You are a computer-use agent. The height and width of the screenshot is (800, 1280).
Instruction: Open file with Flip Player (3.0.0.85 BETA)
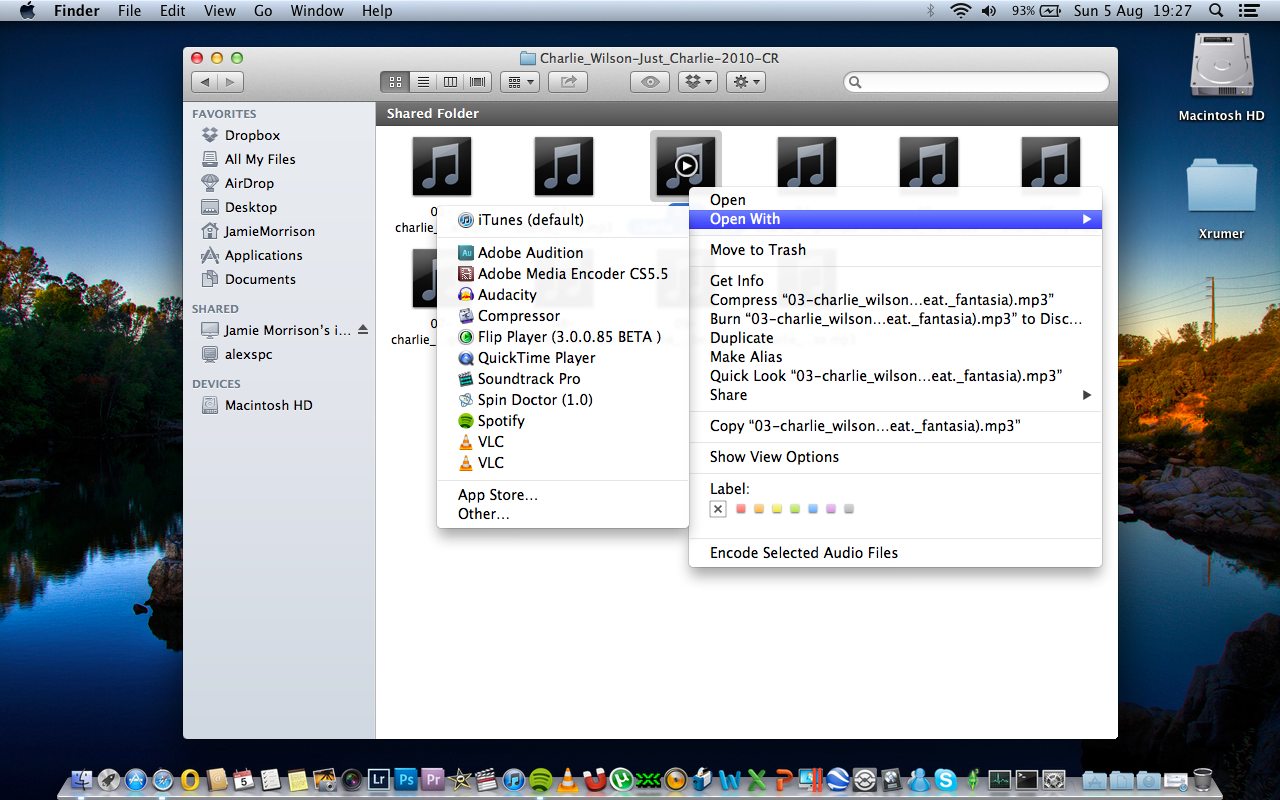tap(562, 337)
